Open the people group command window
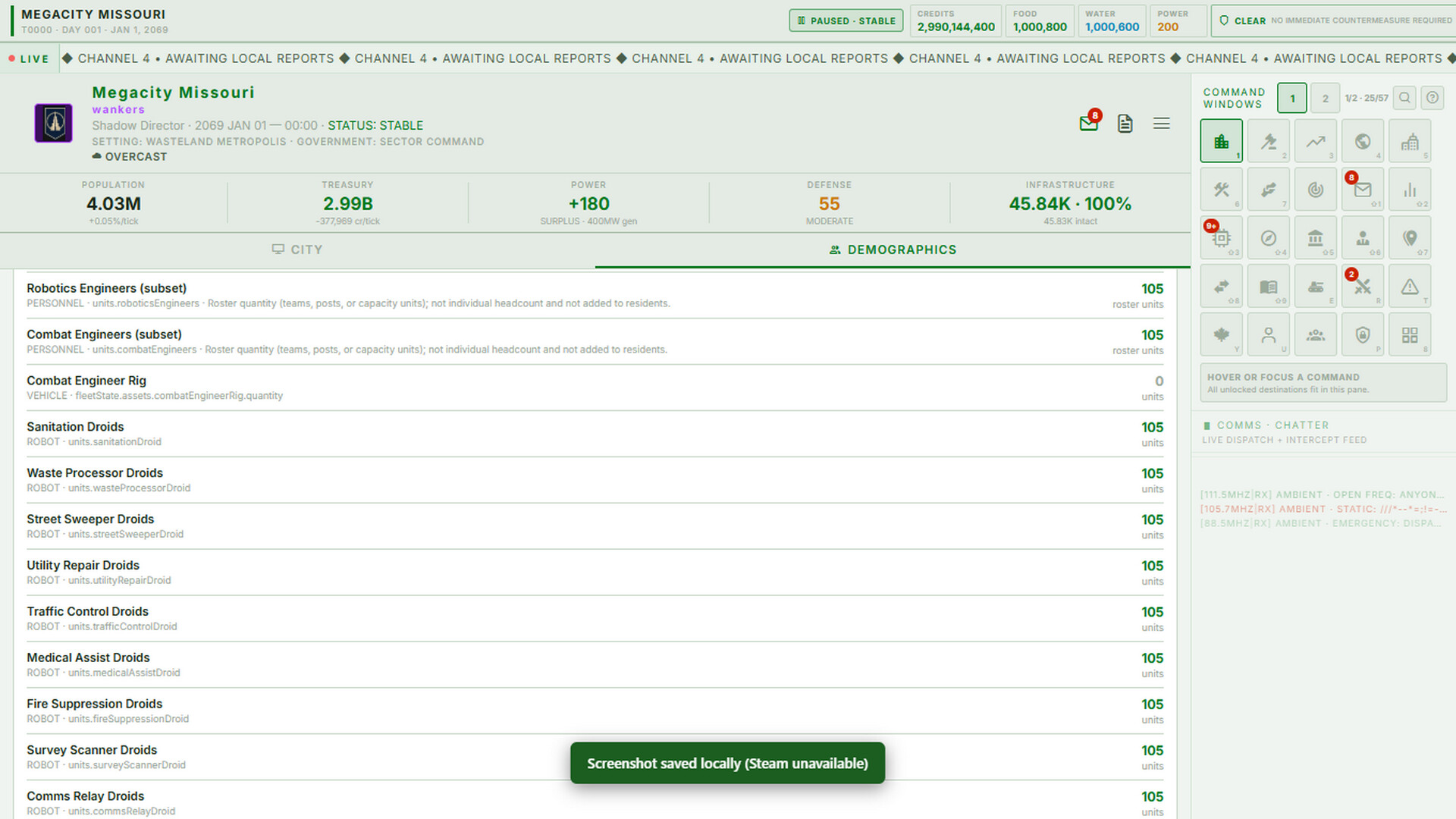 [1315, 335]
